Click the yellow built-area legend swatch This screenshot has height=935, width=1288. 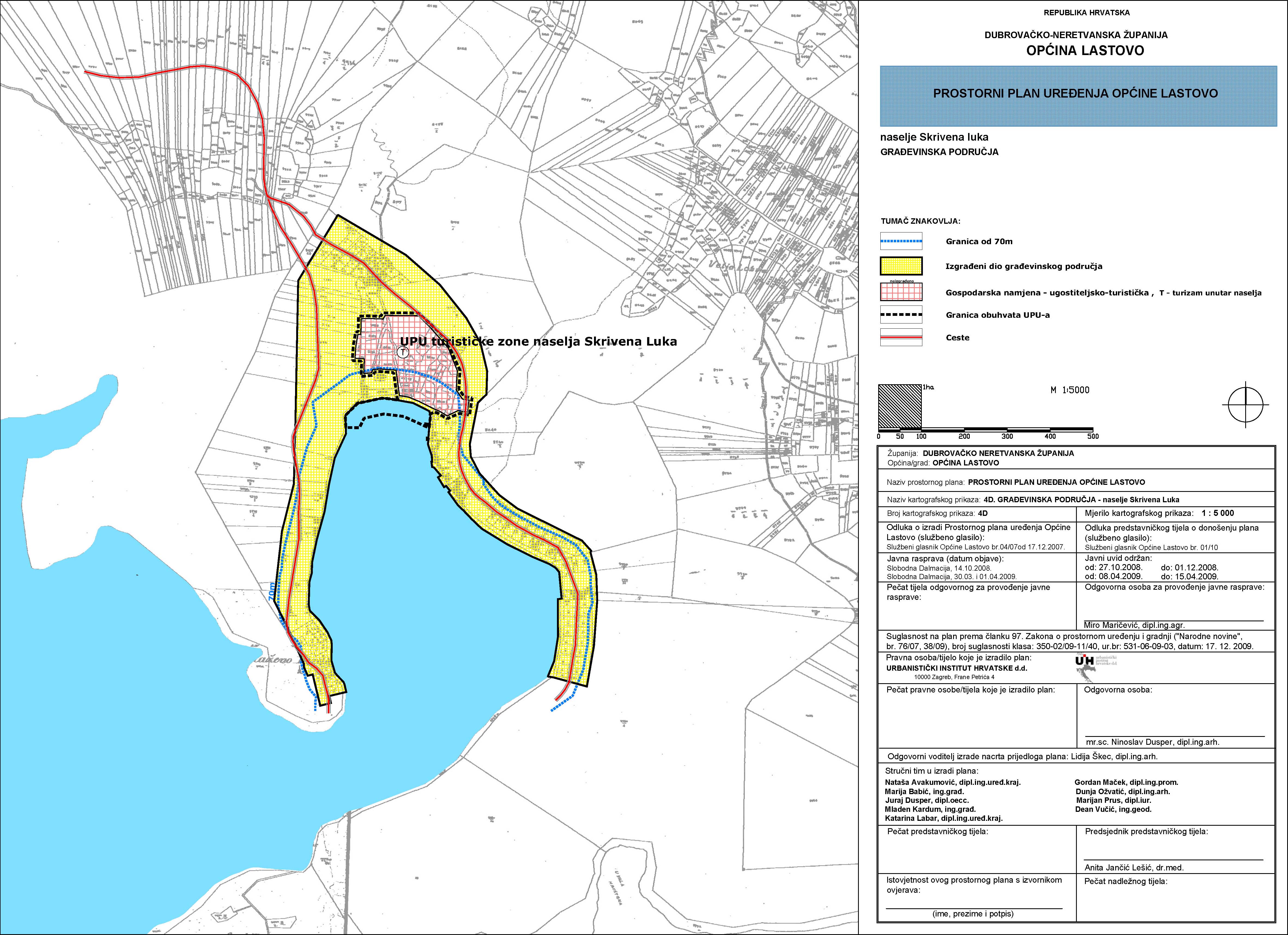(x=901, y=266)
